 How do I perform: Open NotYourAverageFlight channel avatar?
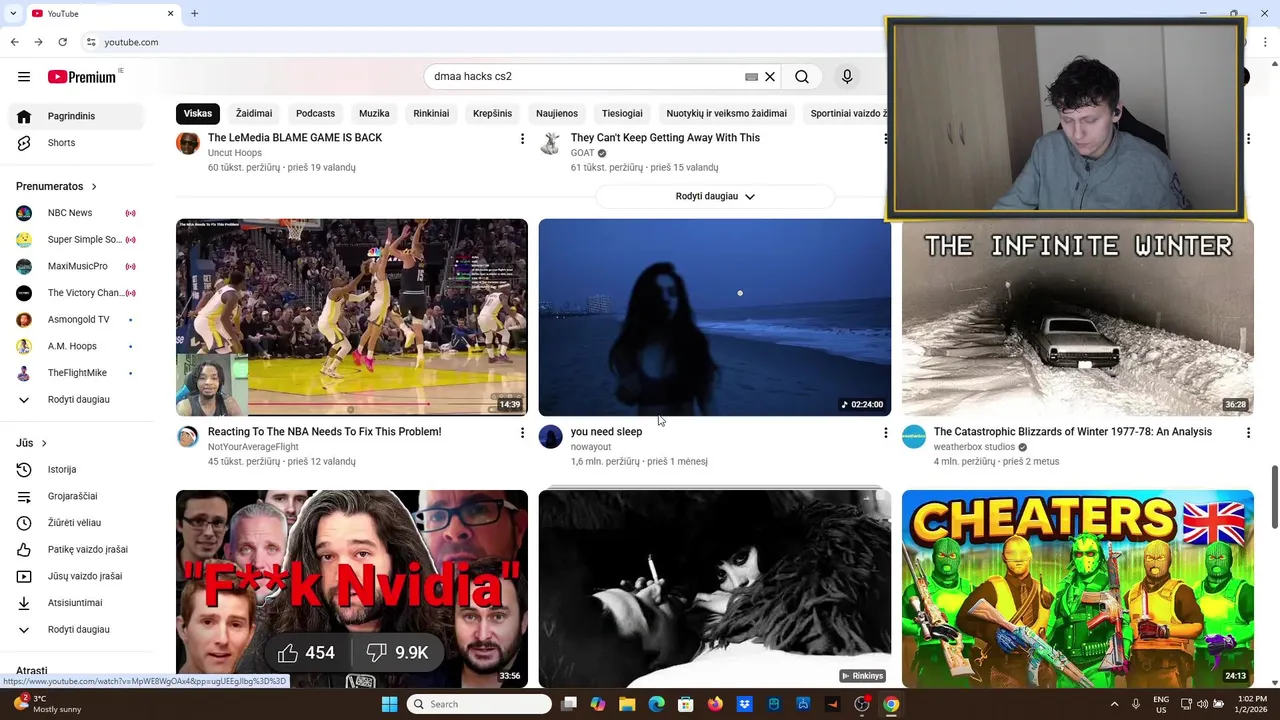pyautogui.click(x=188, y=437)
